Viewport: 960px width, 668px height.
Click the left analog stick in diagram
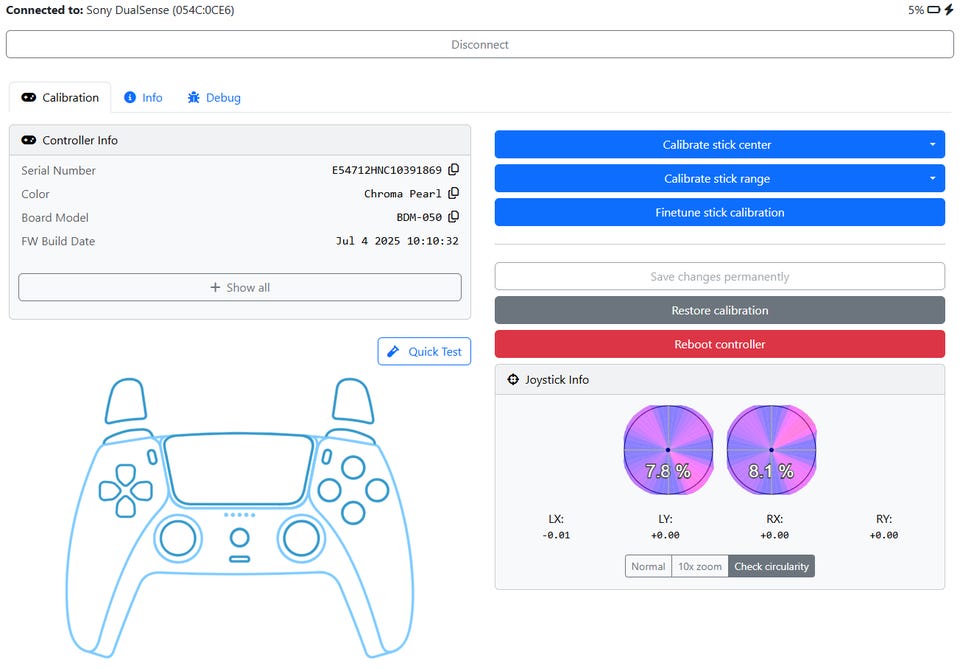click(178, 538)
